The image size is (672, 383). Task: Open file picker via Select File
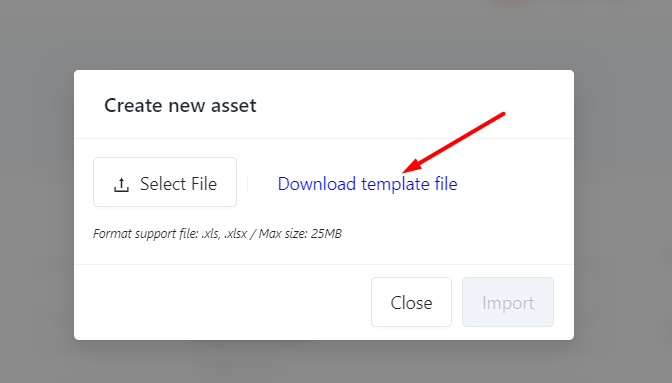coord(165,182)
